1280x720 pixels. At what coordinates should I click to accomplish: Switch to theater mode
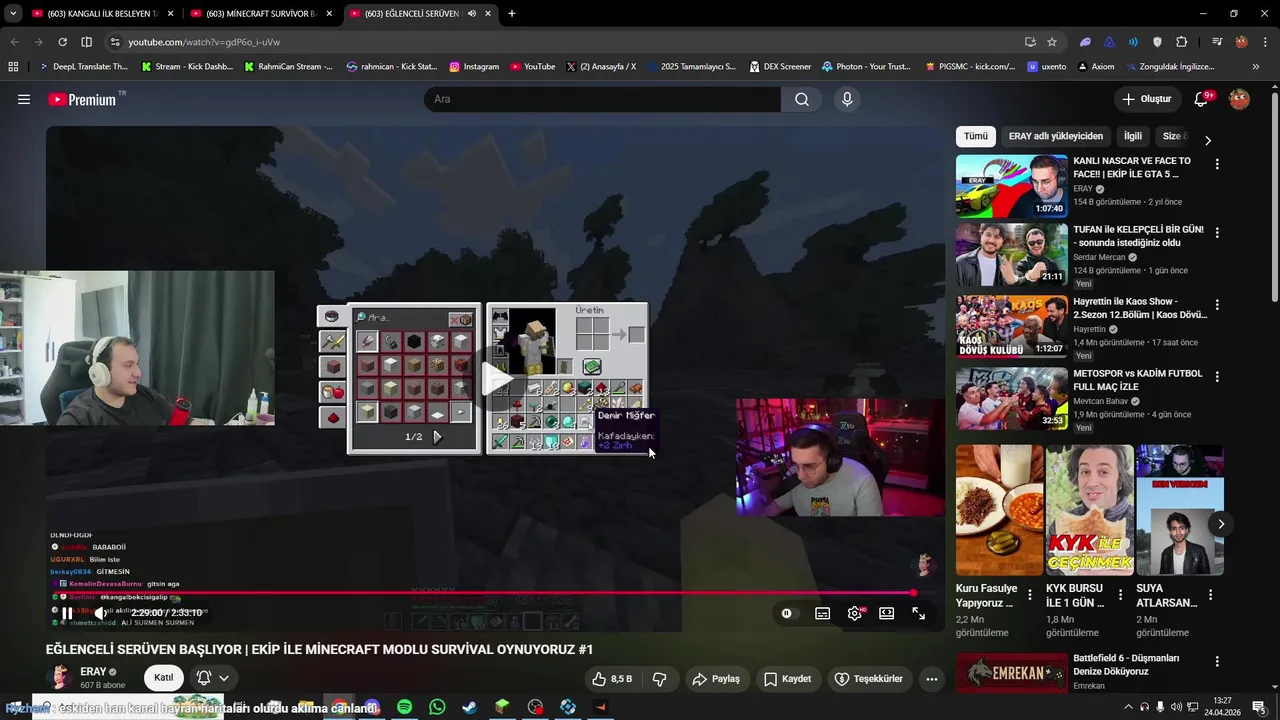coord(886,614)
